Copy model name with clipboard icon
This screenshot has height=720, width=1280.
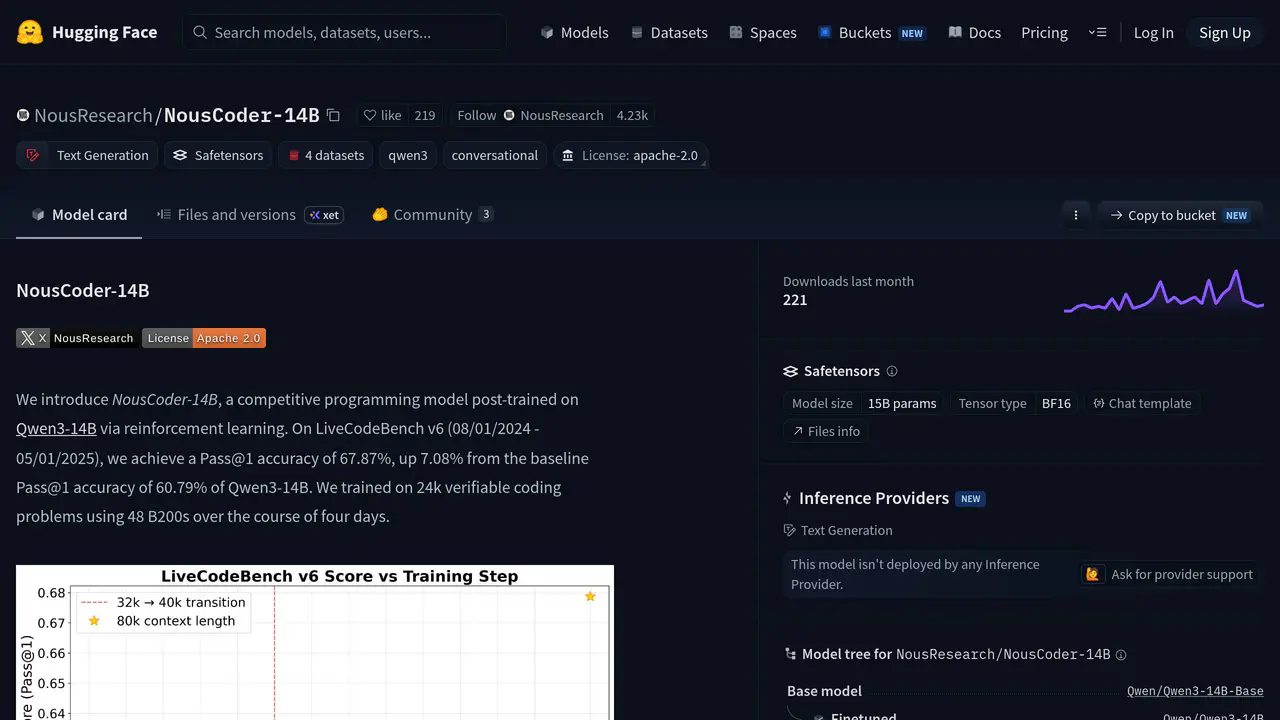coord(333,115)
